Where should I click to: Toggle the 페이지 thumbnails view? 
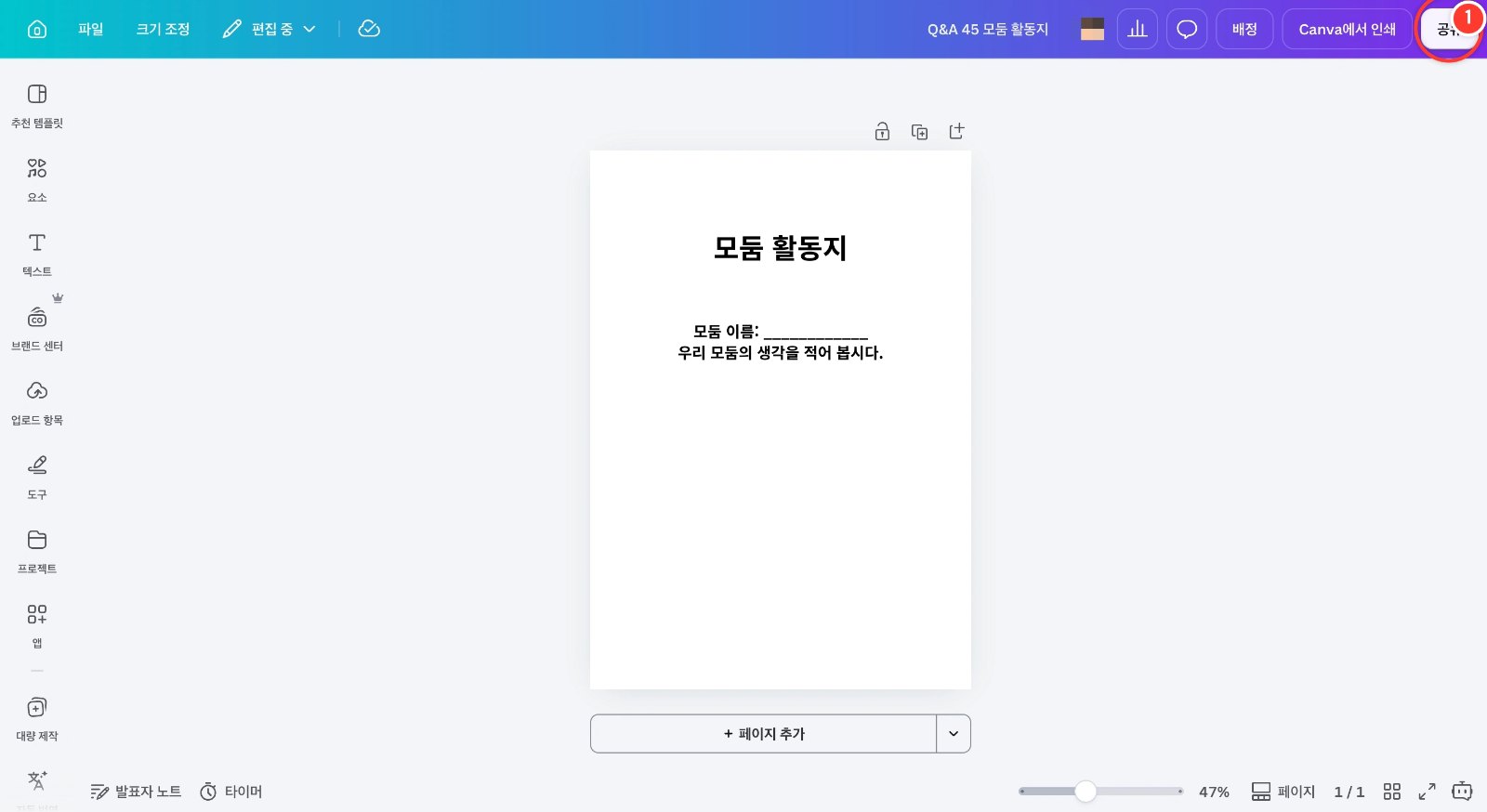tap(1283, 792)
